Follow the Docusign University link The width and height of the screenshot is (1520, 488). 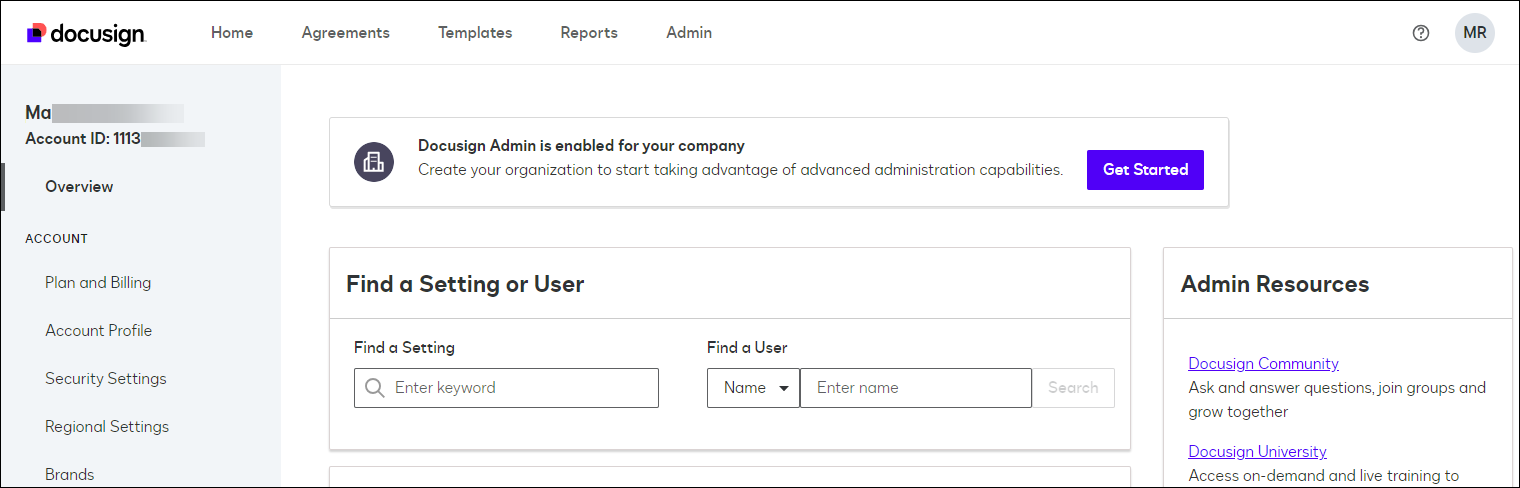[x=1257, y=451]
